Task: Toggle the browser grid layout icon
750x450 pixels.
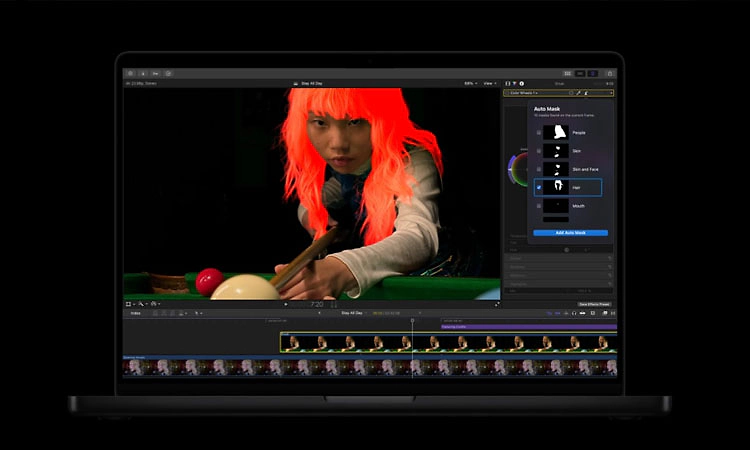Action: [x=567, y=74]
